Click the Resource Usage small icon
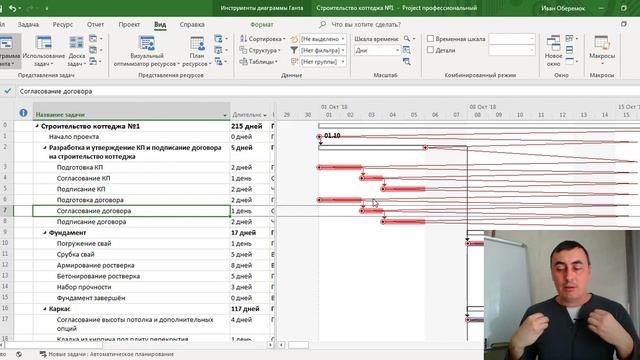Image resolution: width=640 pixels, height=360 pixels. click(x=219, y=39)
